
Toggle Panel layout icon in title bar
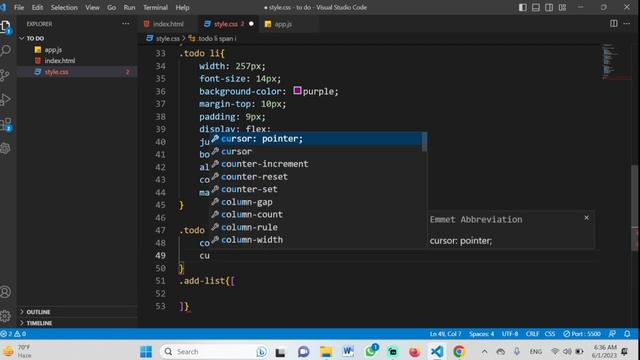(536, 7)
